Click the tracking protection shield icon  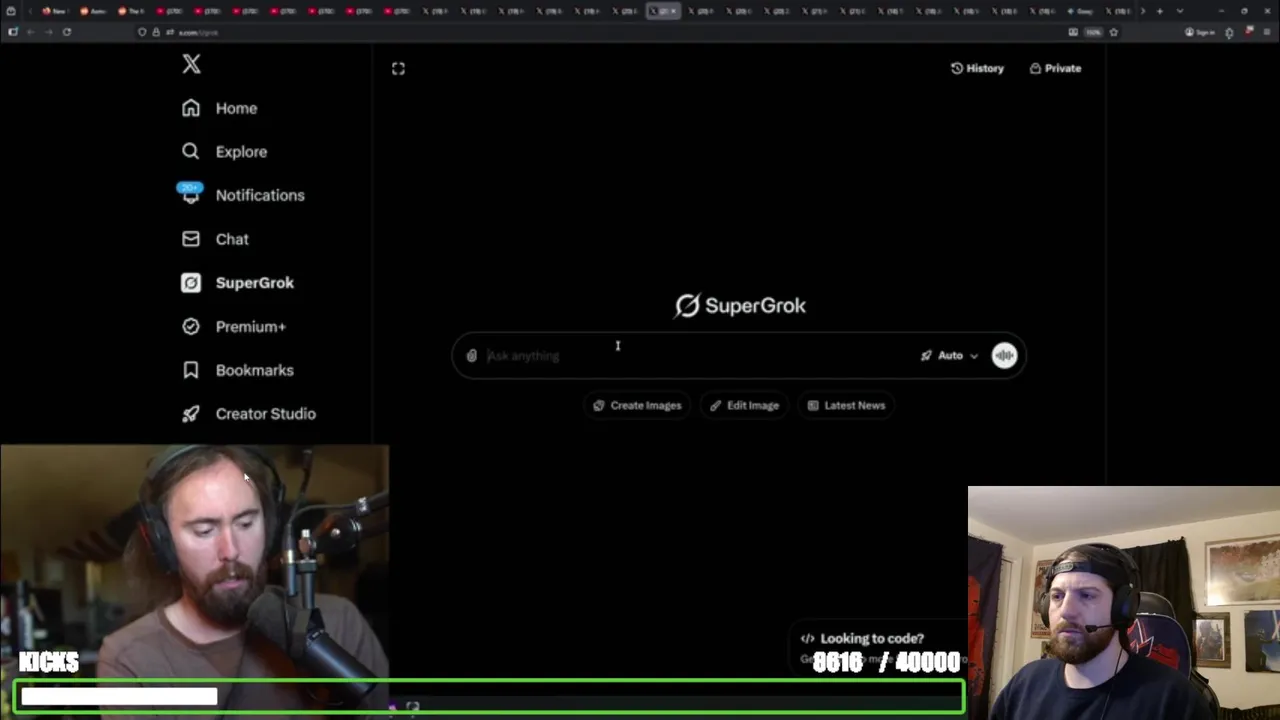pyautogui.click(x=142, y=32)
